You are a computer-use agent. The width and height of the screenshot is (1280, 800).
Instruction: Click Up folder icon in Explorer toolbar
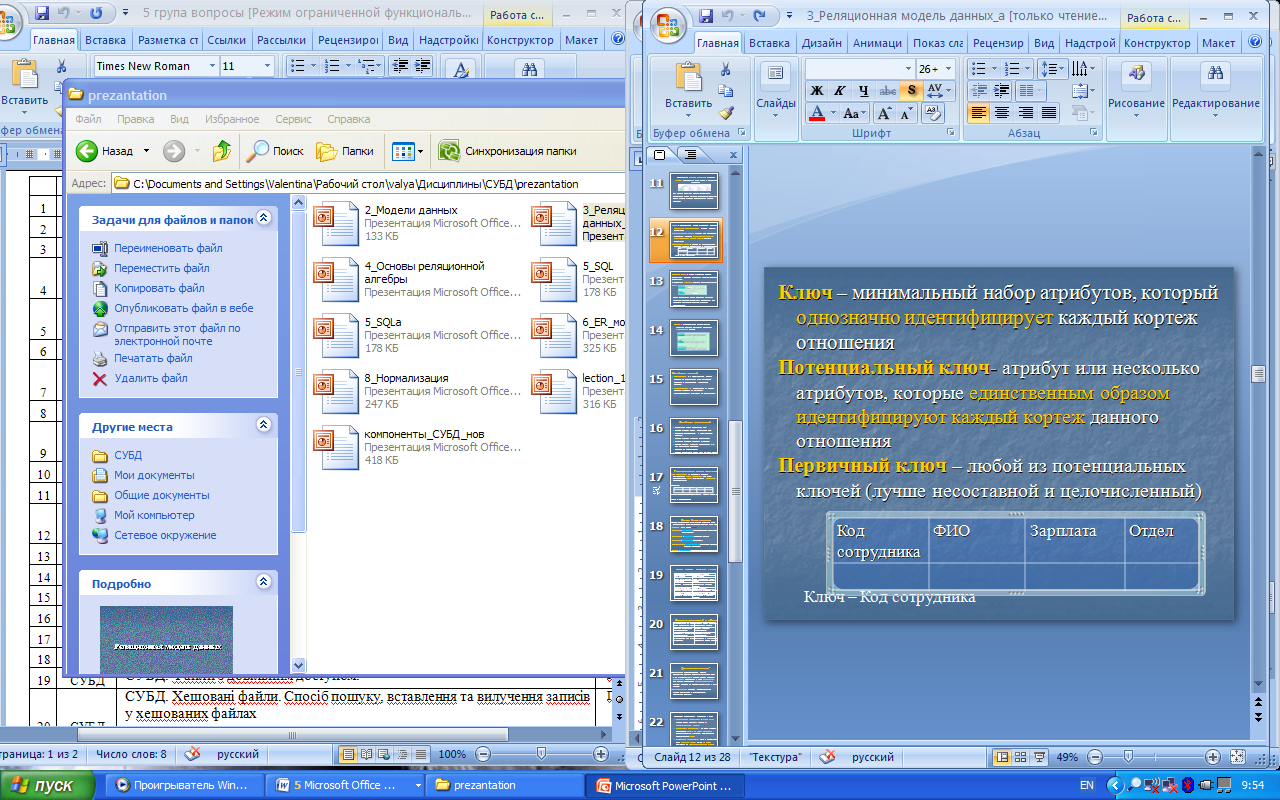[x=222, y=151]
